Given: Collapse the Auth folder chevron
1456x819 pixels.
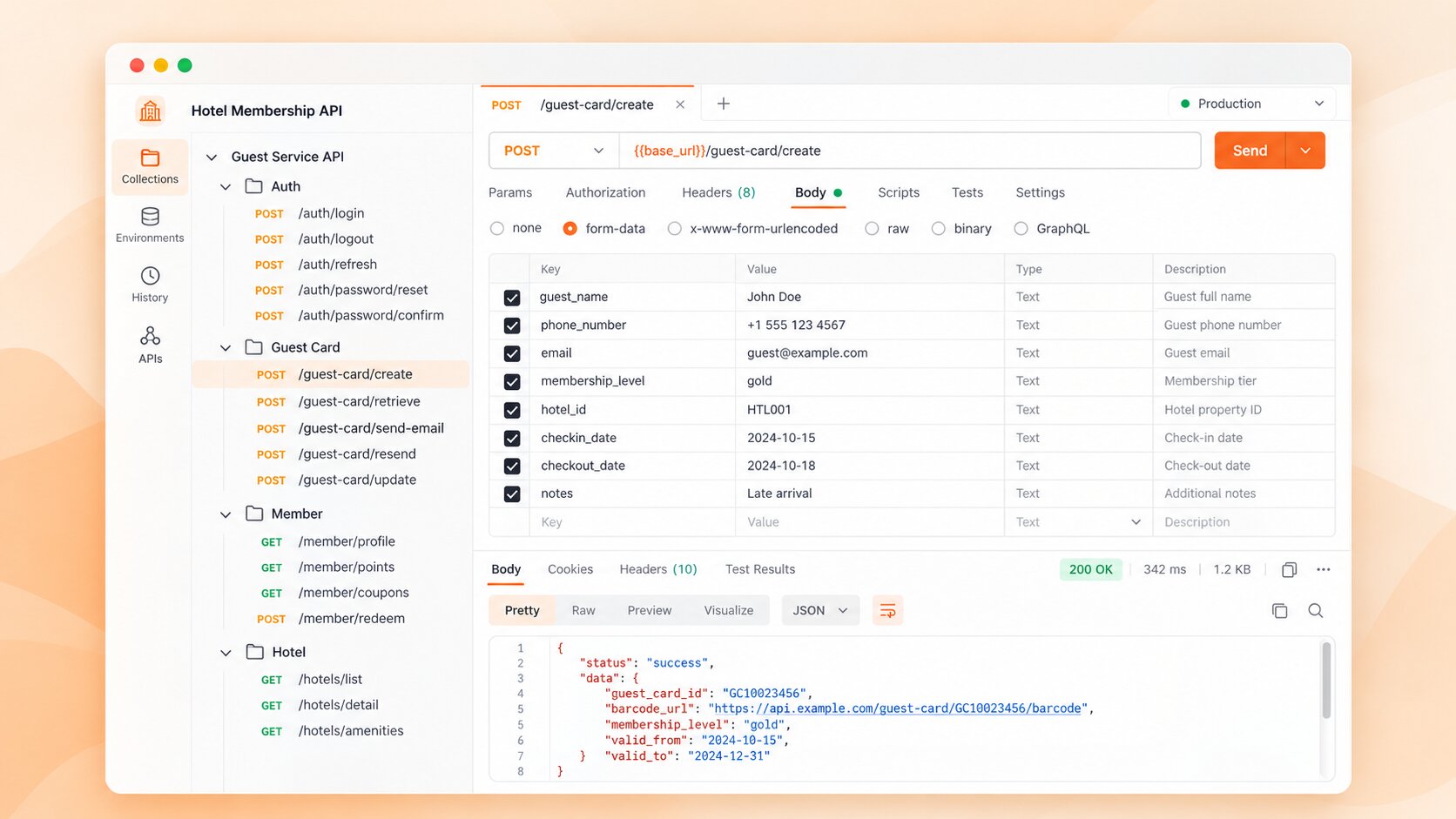Looking at the screenshot, I should click(226, 186).
